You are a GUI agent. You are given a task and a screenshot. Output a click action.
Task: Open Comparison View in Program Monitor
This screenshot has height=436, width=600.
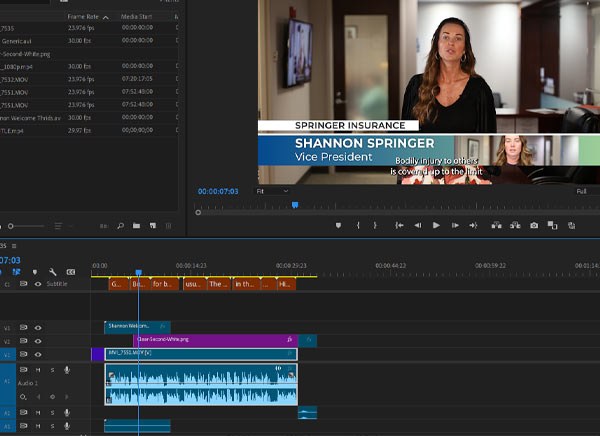(x=552, y=225)
